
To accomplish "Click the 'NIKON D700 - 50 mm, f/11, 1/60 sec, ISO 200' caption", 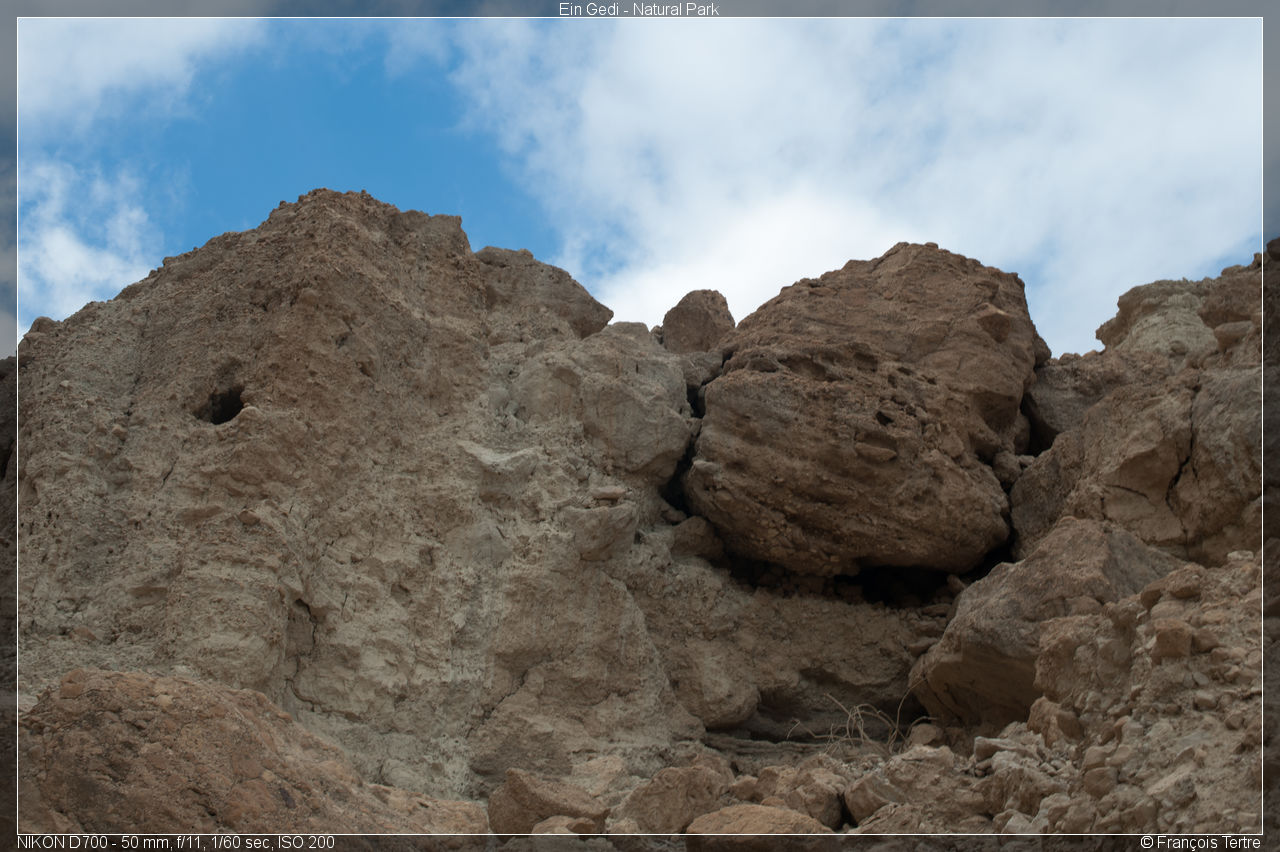I will [x=176, y=843].
